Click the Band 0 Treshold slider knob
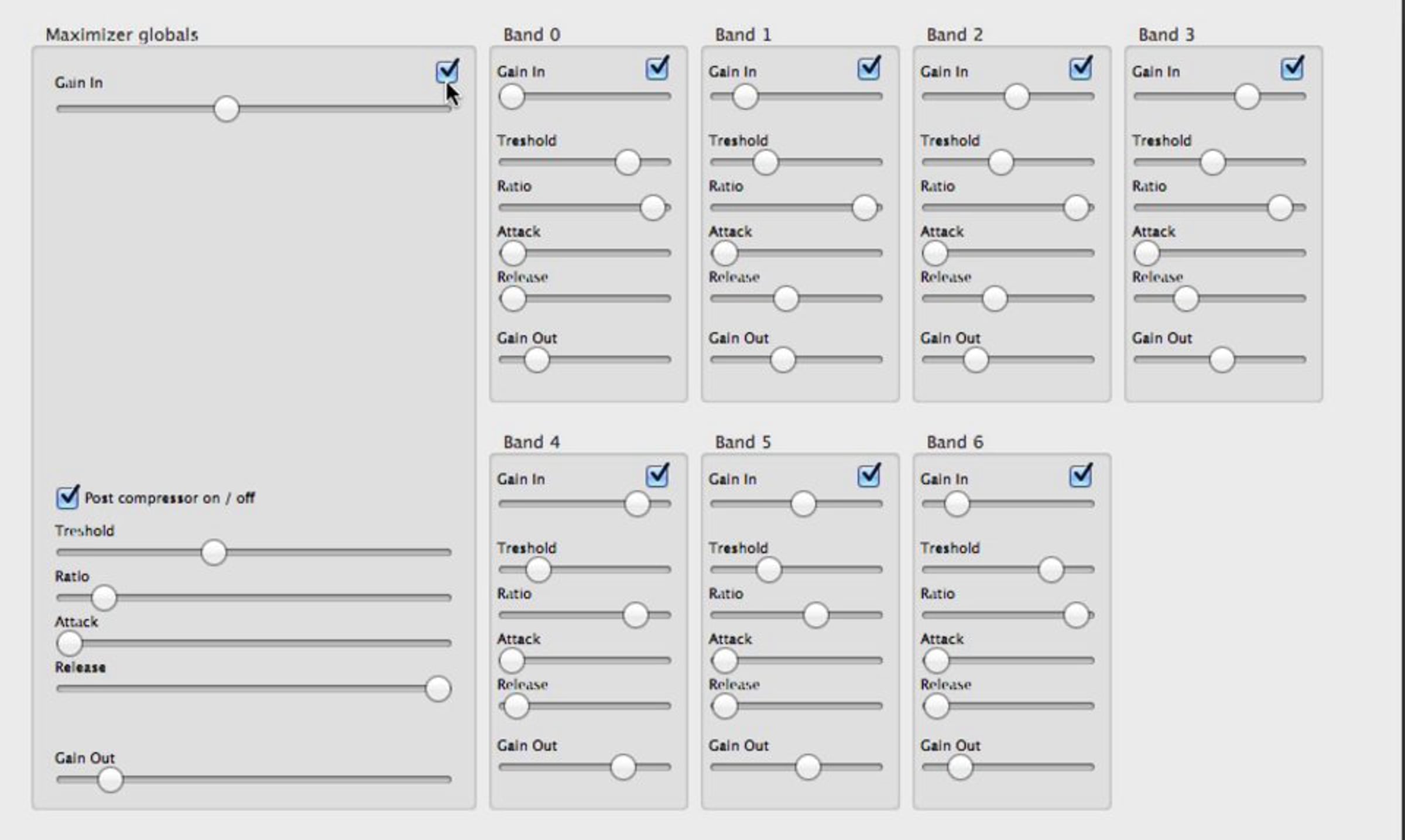1405x840 pixels. (x=628, y=162)
